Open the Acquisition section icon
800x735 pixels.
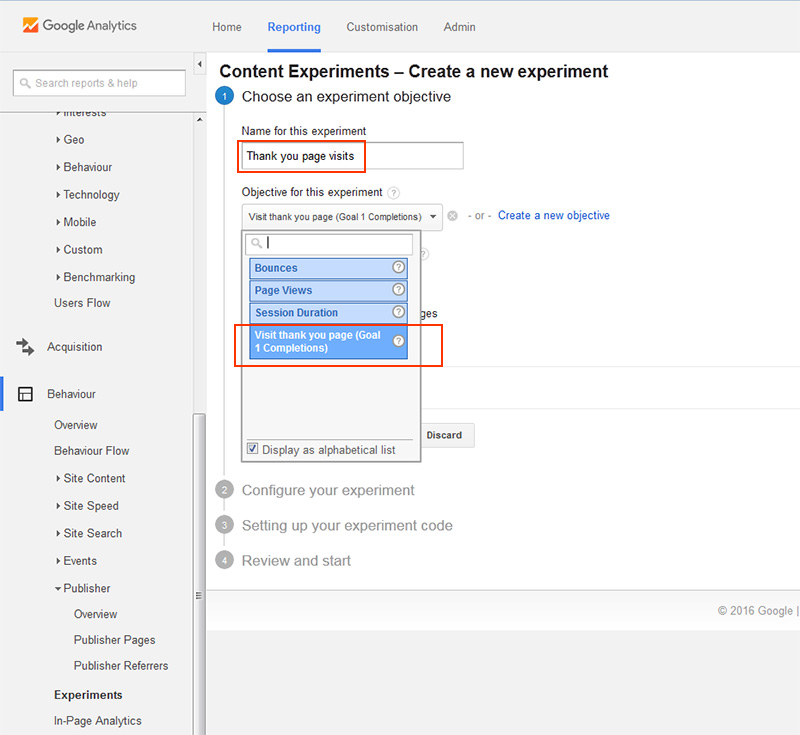tap(25, 347)
